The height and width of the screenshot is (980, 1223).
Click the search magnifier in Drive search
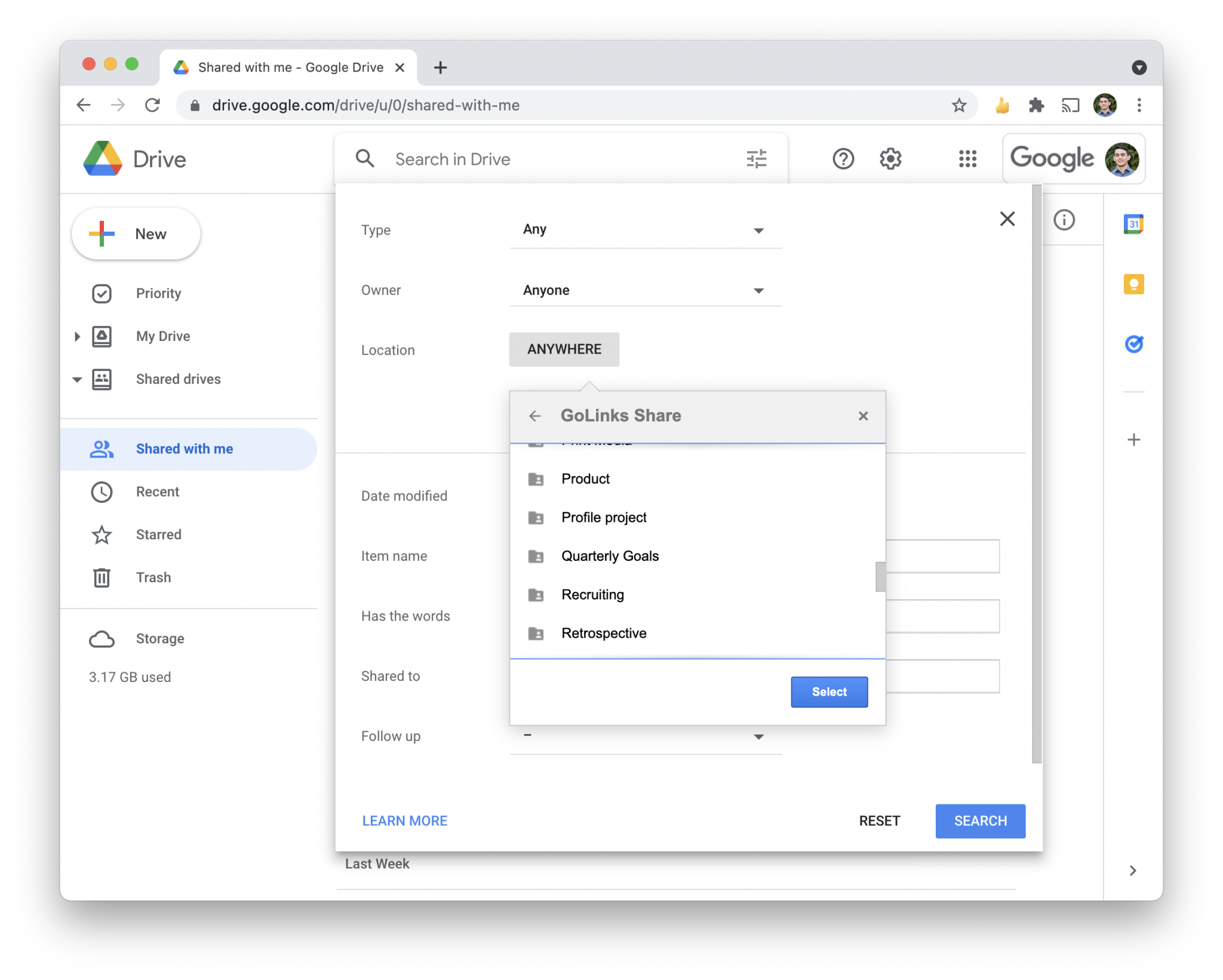pos(365,158)
